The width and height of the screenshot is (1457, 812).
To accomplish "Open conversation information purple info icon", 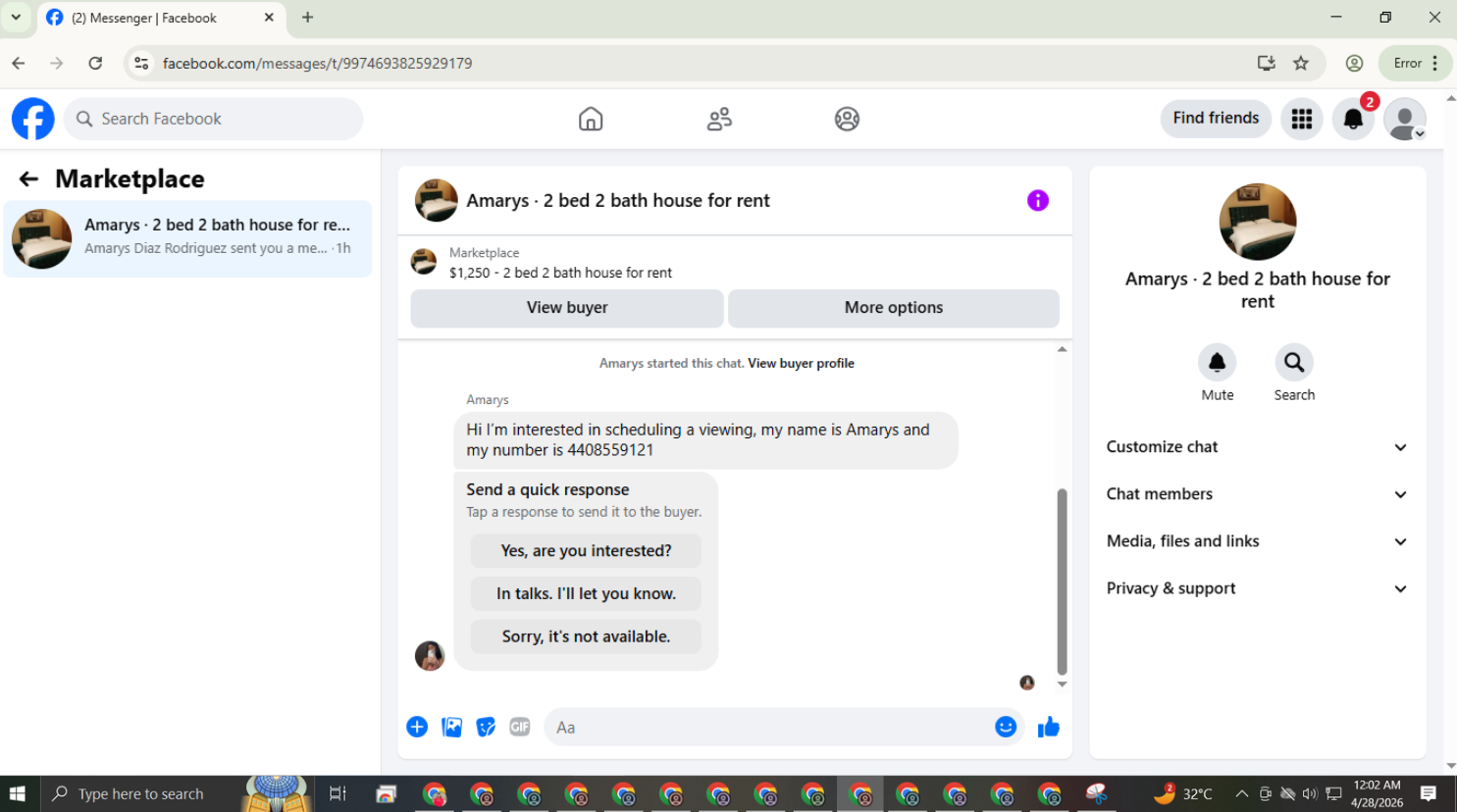I will pyautogui.click(x=1038, y=200).
